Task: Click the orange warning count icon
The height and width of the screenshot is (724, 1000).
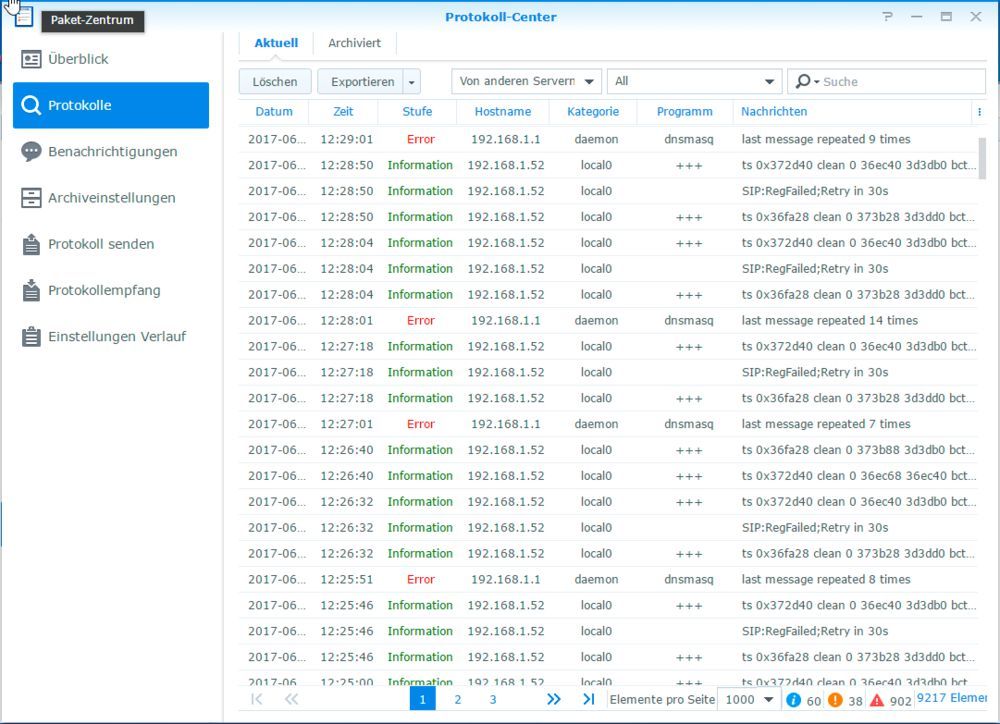Action: tap(837, 701)
